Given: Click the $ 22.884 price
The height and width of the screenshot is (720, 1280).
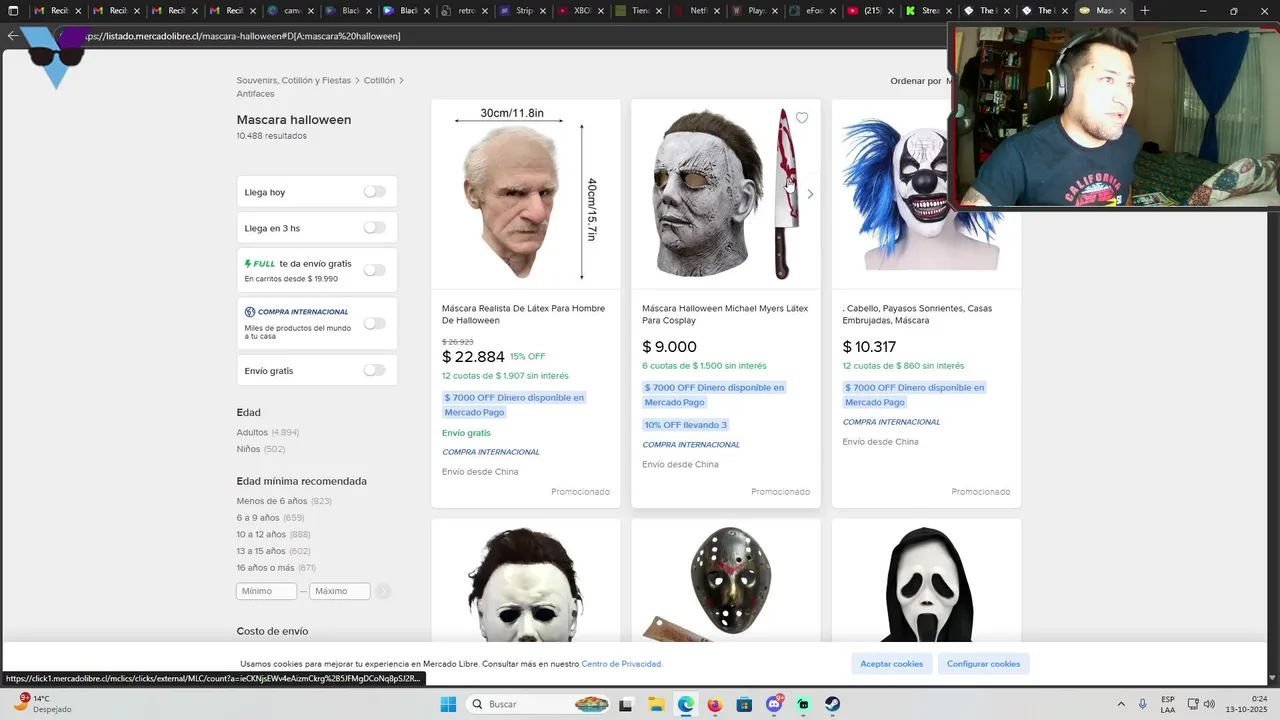Looking at the screenshot, I should [x=473, y=357].
